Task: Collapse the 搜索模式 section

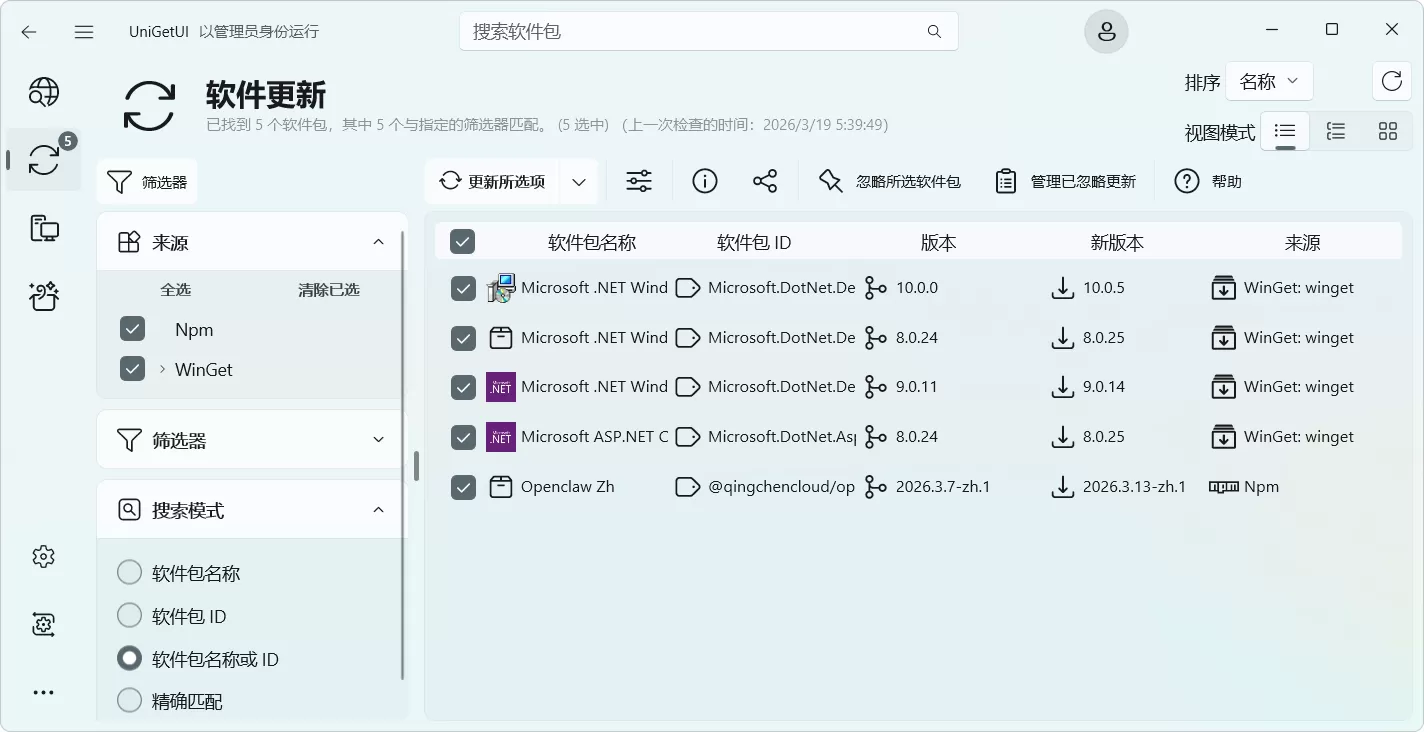Action: (x=378, y=509)
